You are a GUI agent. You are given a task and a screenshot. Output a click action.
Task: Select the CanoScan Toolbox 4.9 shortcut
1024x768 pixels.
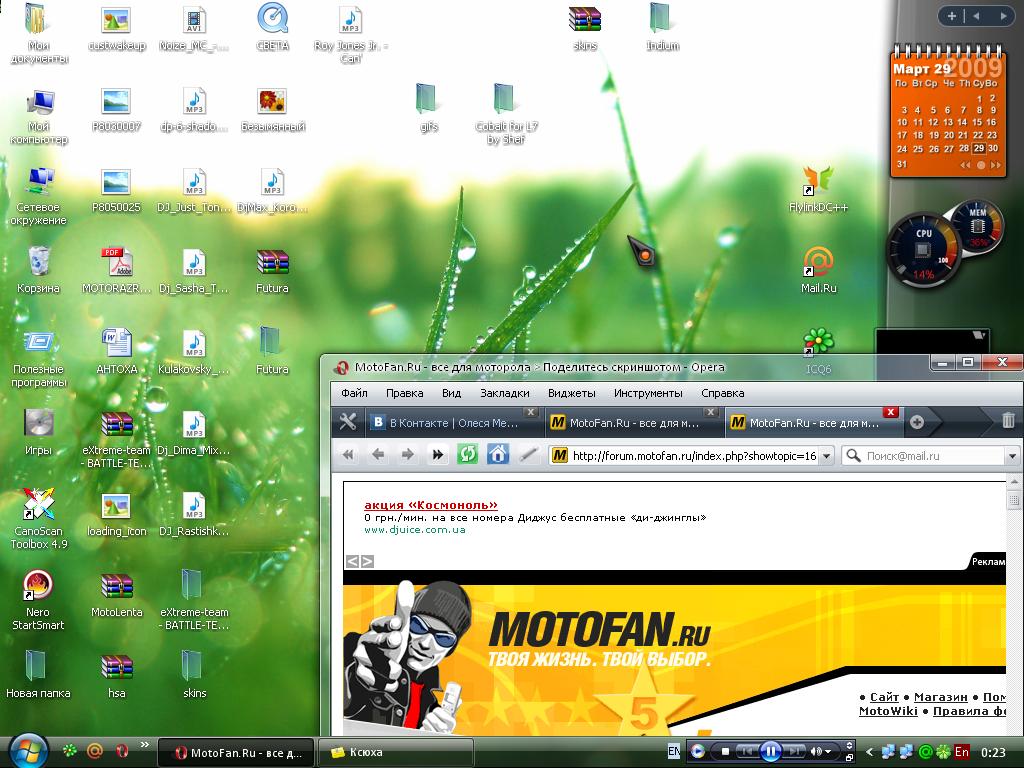(39, 520)
